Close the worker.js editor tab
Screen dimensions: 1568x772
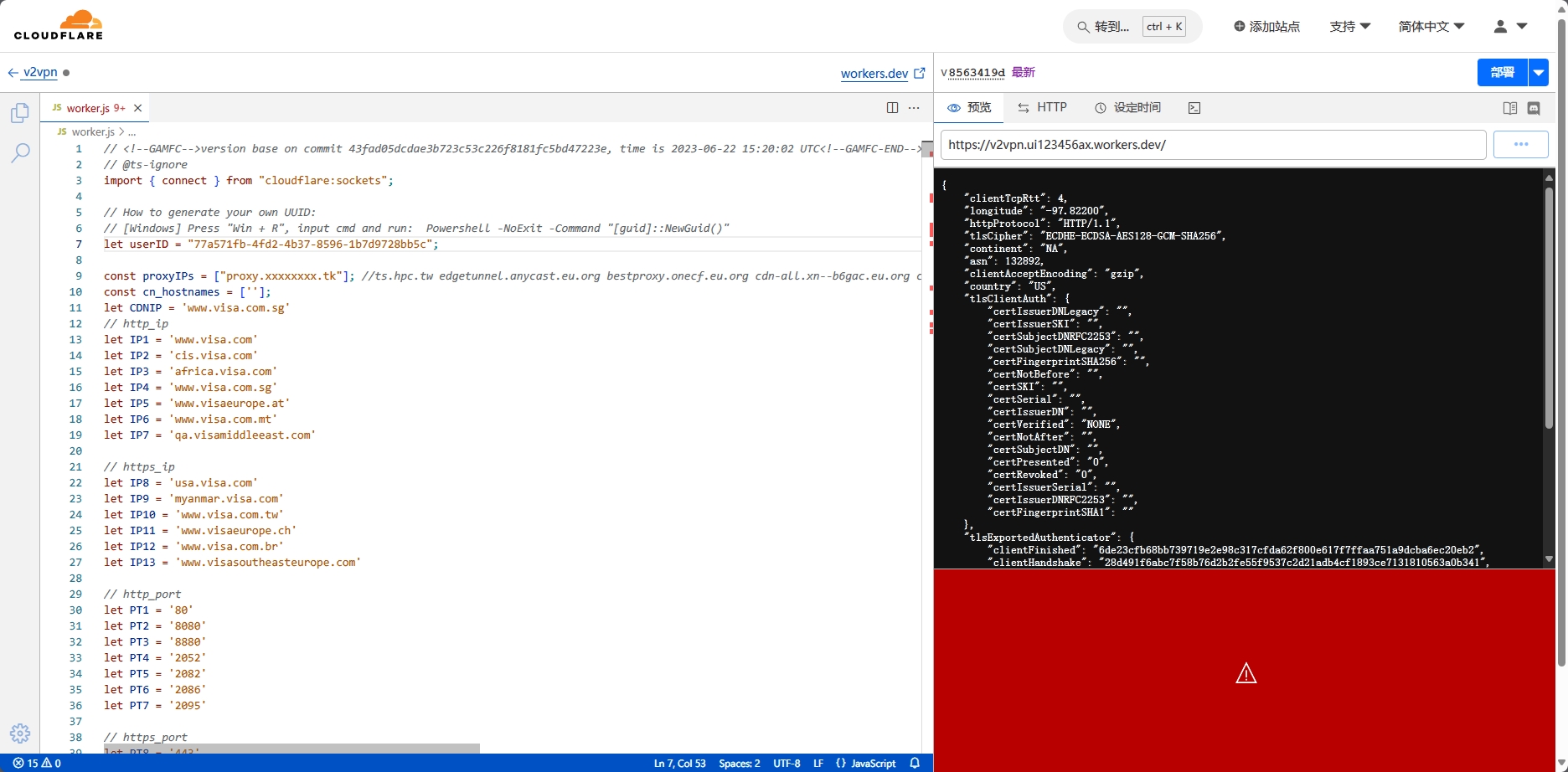coord(138,108)
